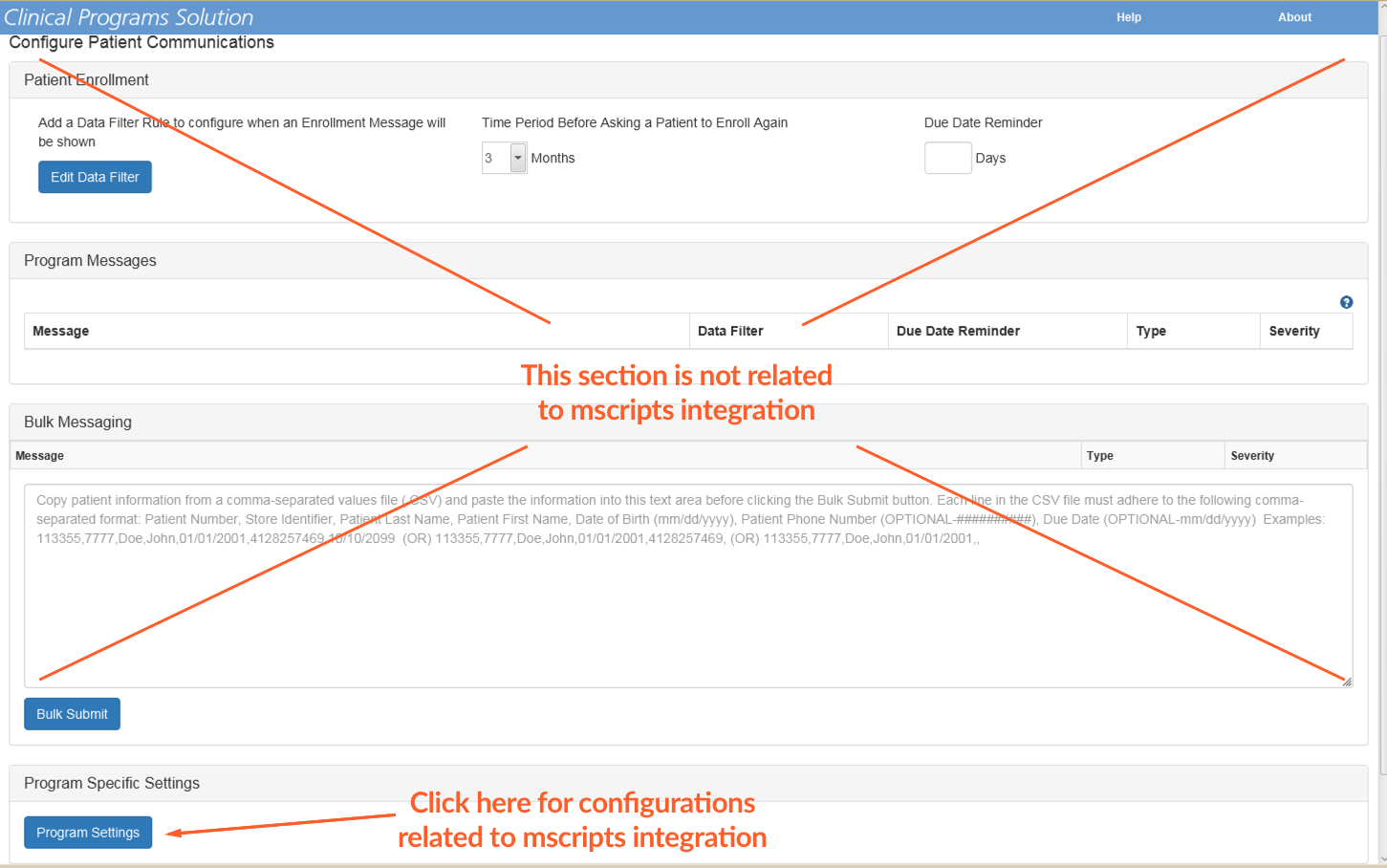The image size is (1387, 868).
Task: Click the Configure Patient Communications heading
Action: point(141,42)
